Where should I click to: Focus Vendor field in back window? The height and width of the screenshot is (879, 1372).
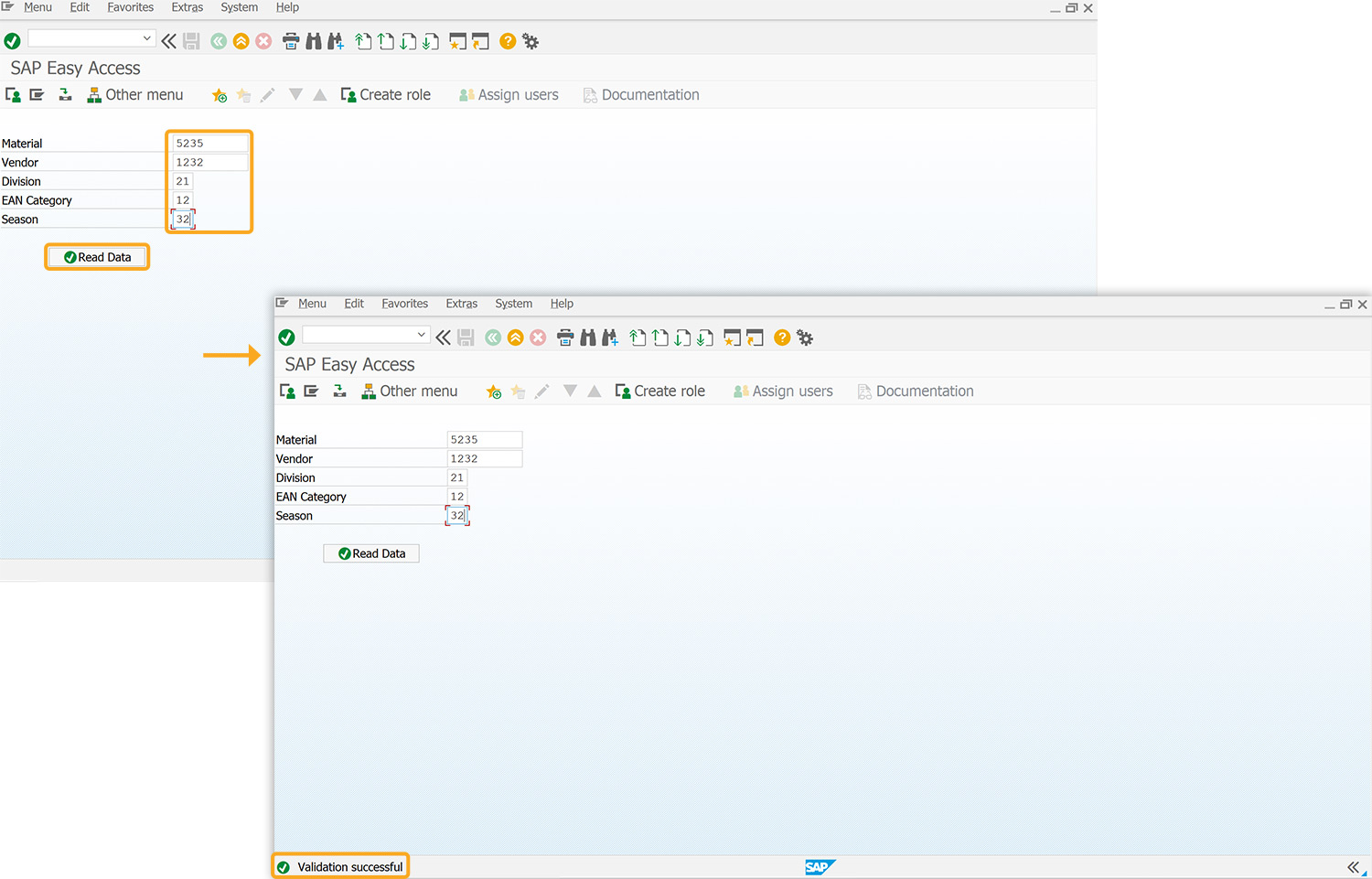click(x=210, y=163)
